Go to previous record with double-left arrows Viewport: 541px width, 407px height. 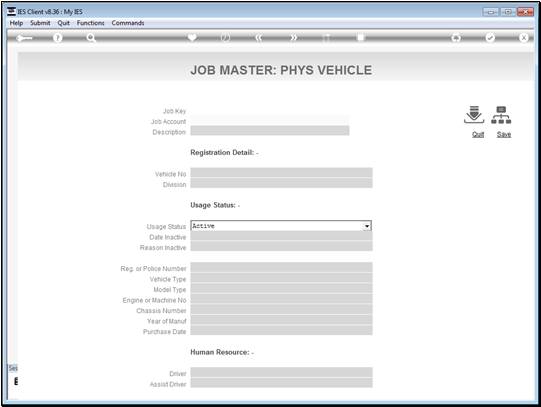click(x=259, y=38)
